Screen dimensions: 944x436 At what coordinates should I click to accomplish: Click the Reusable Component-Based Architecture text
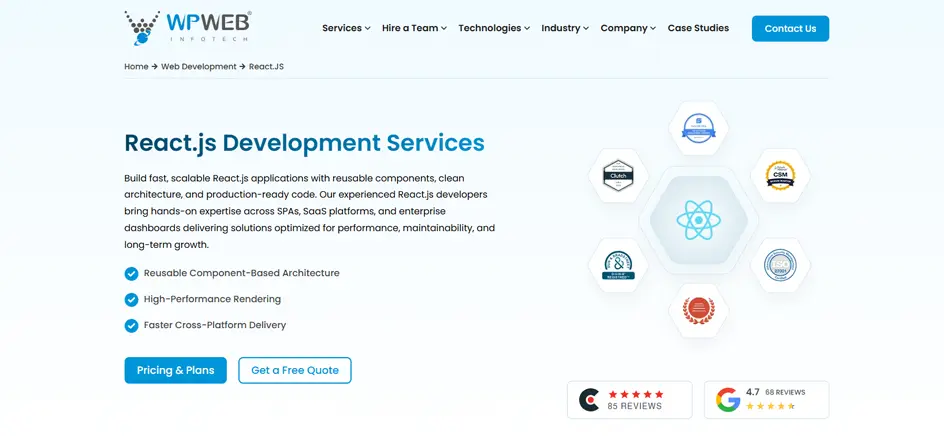click(x=241, y=273)
